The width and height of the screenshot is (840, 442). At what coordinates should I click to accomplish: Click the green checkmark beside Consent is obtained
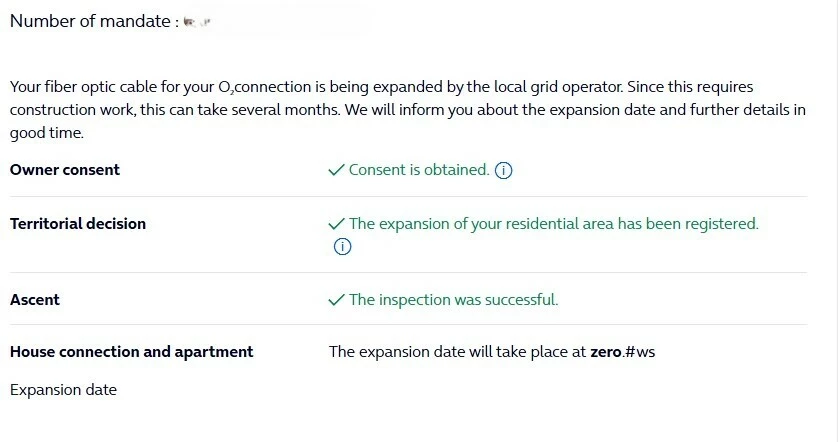[336, 170]
